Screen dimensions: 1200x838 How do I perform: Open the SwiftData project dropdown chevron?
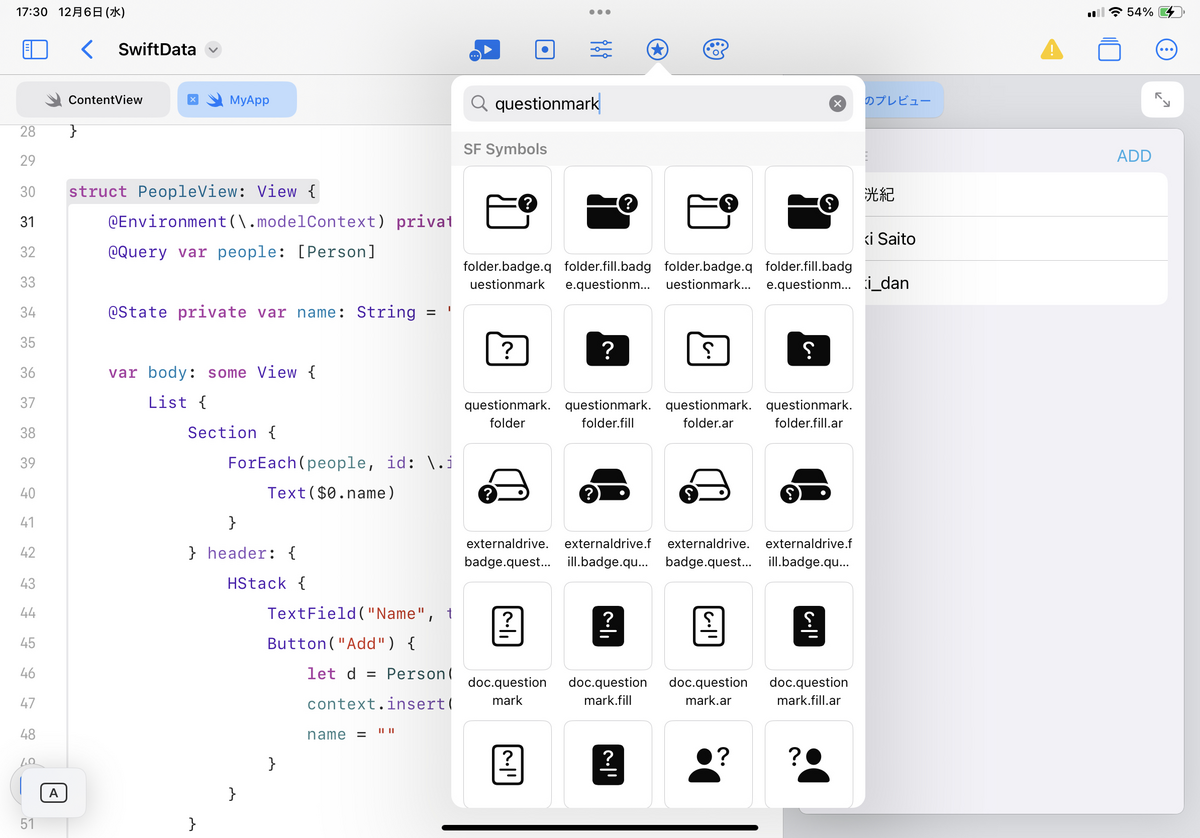(213, 49)
